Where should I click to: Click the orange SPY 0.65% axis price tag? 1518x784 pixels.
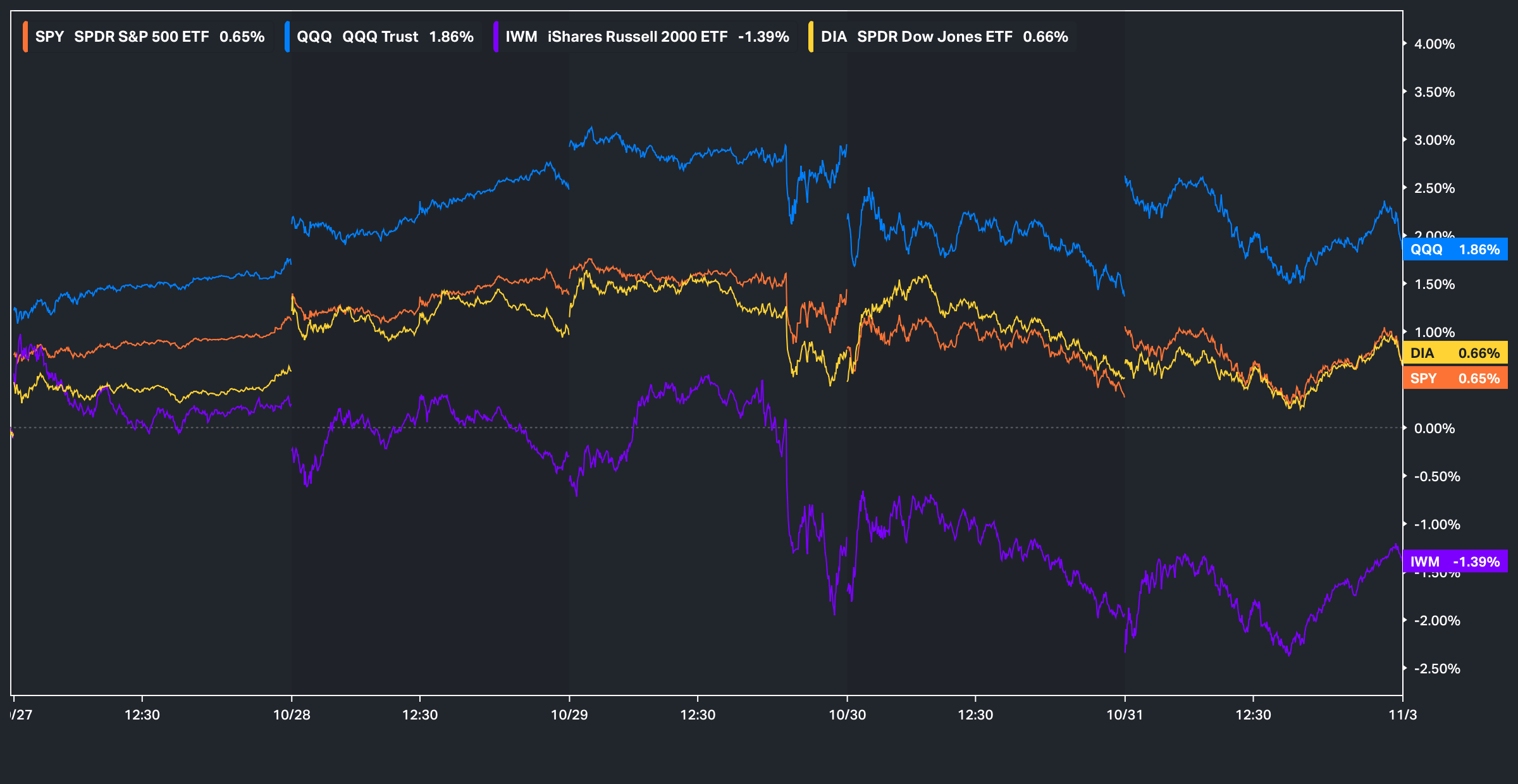click(1455, 378)
